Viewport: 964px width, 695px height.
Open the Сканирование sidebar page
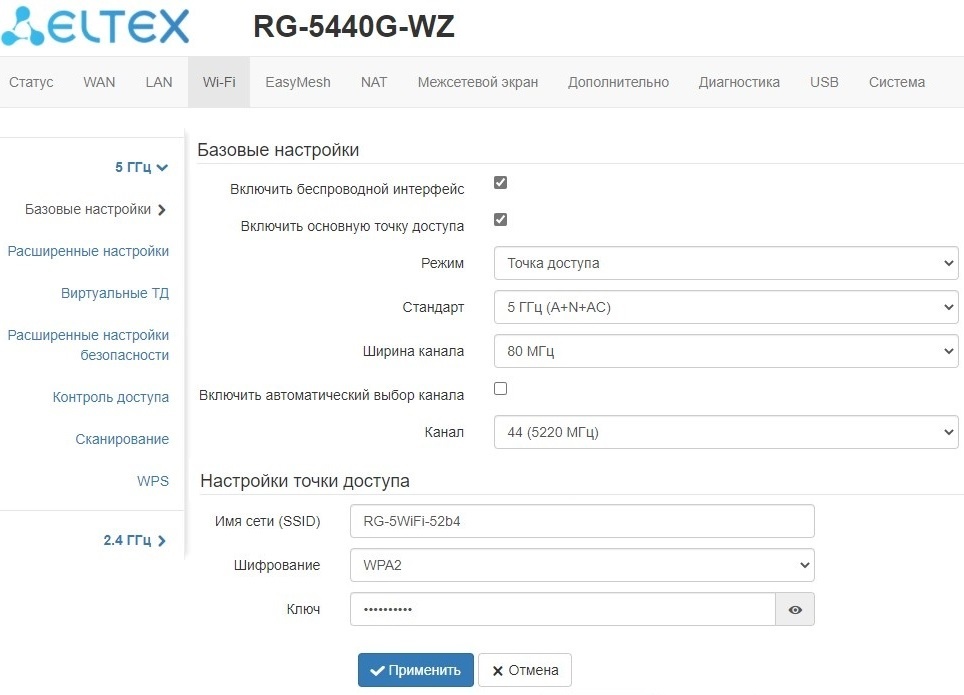pyautogui.click(x=122, y=439)
